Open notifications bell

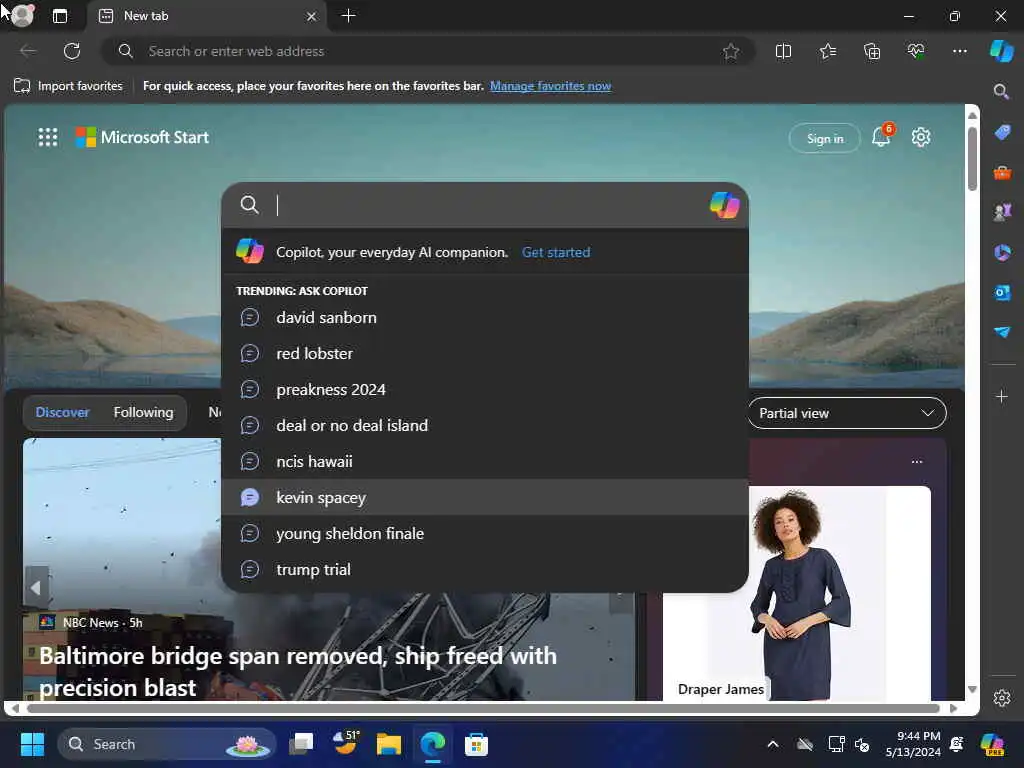coord(881,136)
